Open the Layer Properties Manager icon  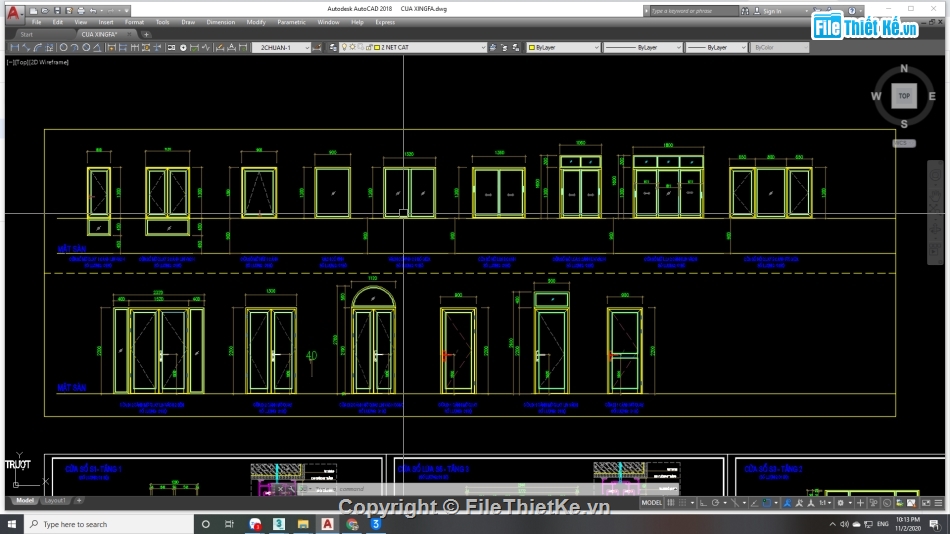[x=333, y=47]
